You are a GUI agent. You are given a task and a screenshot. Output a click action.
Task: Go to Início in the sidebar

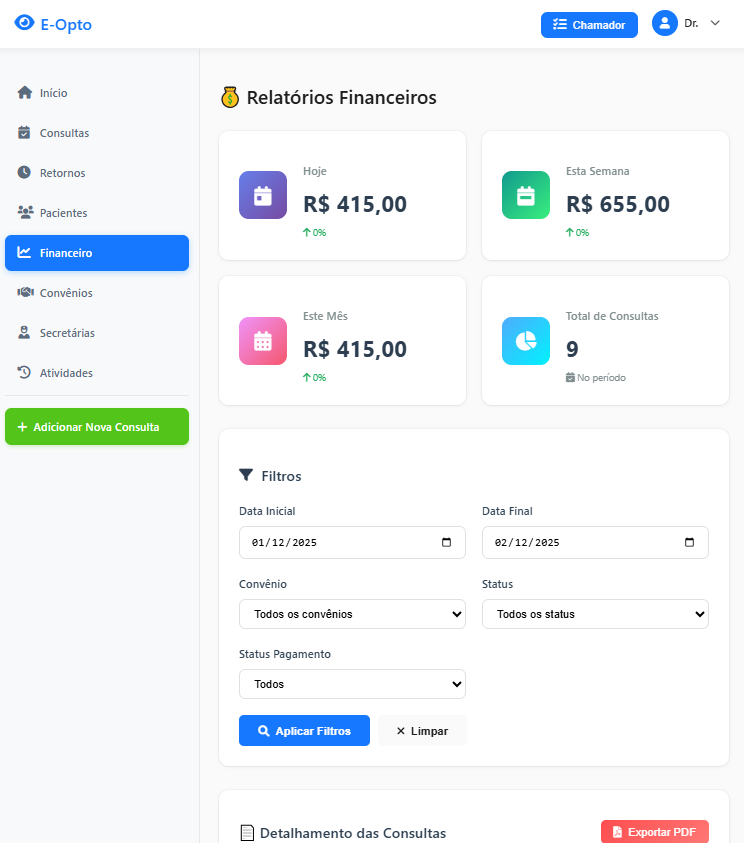pos(97,93)
